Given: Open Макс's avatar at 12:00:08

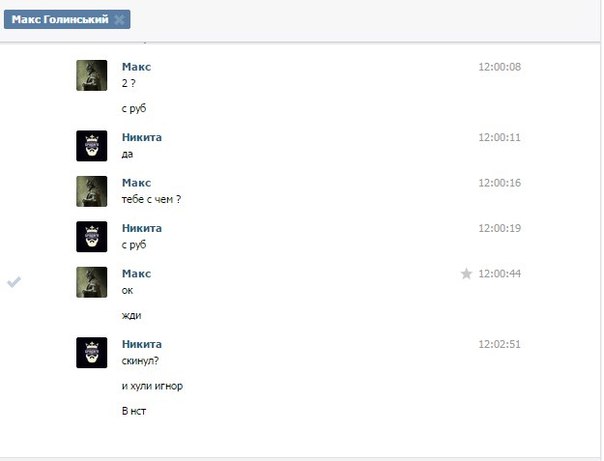Looking at the screenshot, I should [x=92, y=75].
